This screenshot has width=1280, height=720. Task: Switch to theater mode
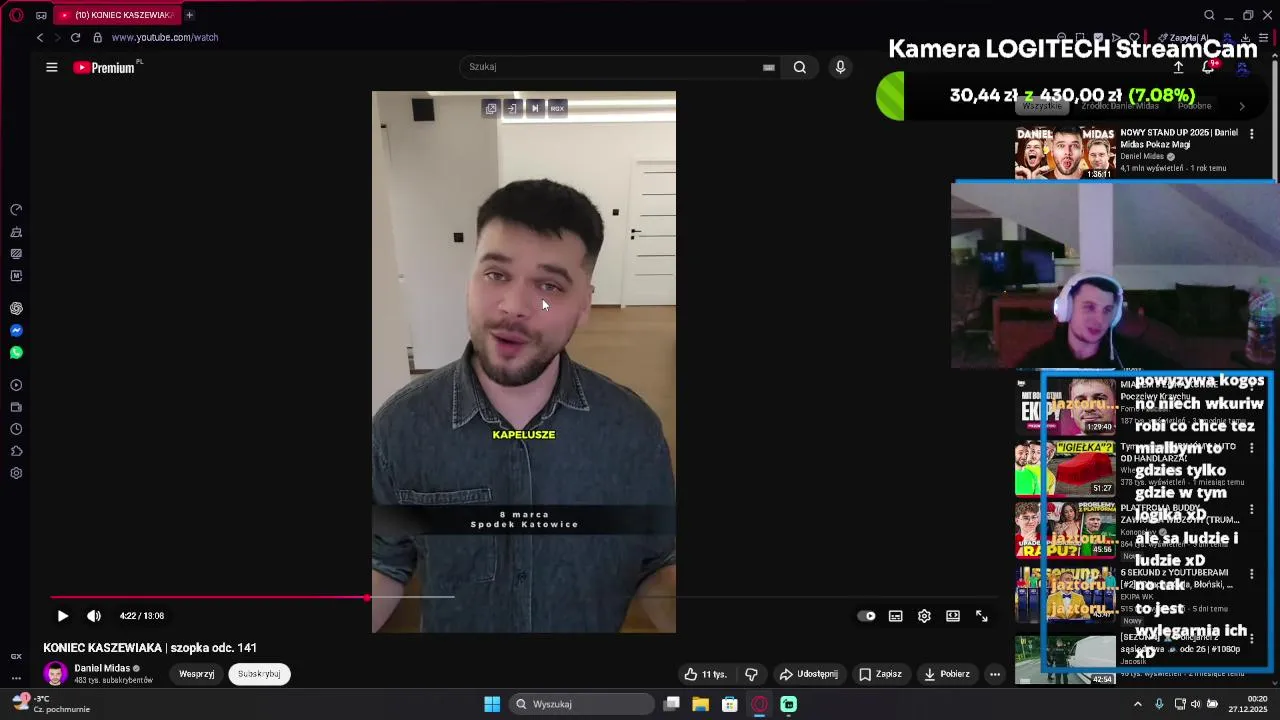coord(953,616)
